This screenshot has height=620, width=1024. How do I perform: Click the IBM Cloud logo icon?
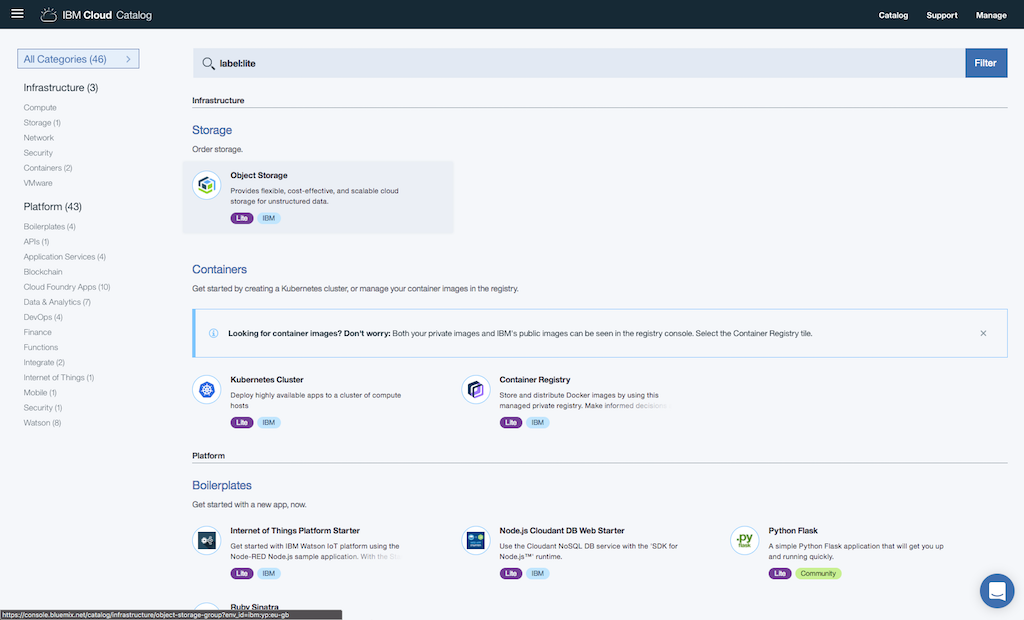coord(49,15)
